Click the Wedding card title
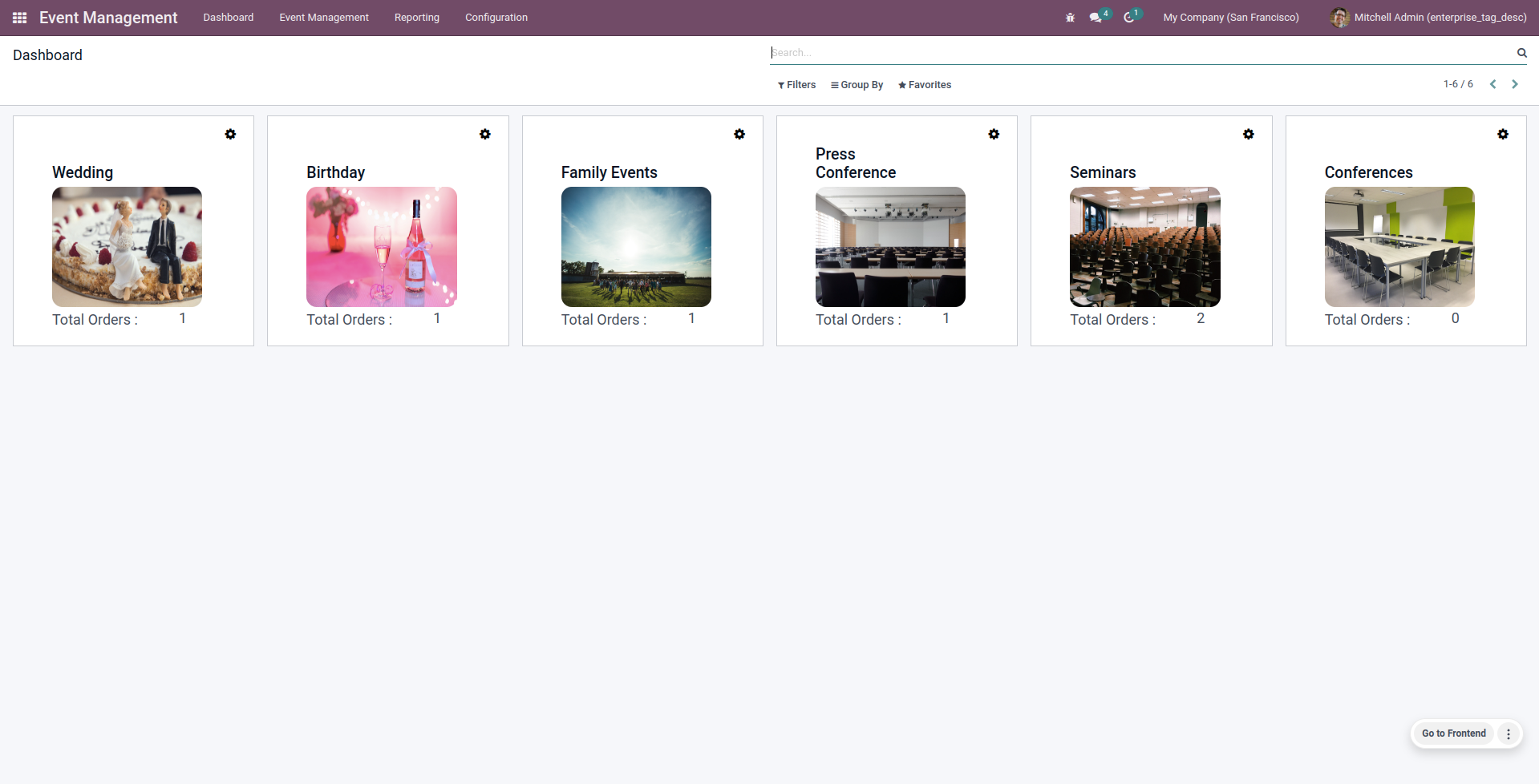 tap(83, 172)
